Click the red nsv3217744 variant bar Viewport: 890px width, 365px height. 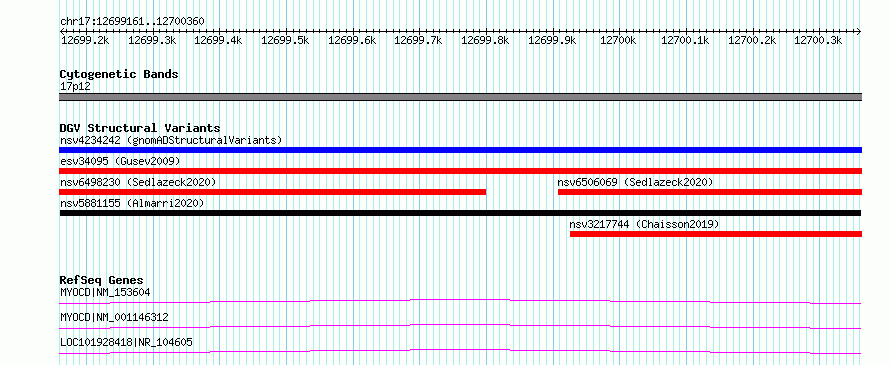pyautogui.click(x=716, y=234)
